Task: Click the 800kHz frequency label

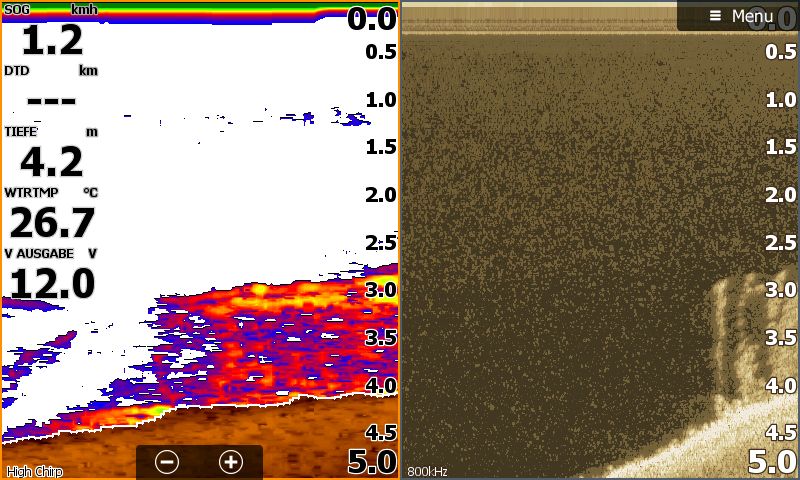Action: [427, 471]
